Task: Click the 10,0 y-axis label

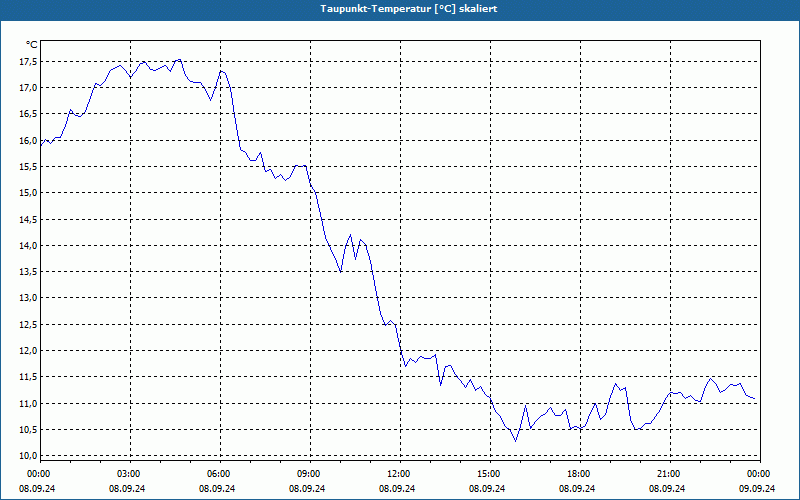Action: coord(28,456)
